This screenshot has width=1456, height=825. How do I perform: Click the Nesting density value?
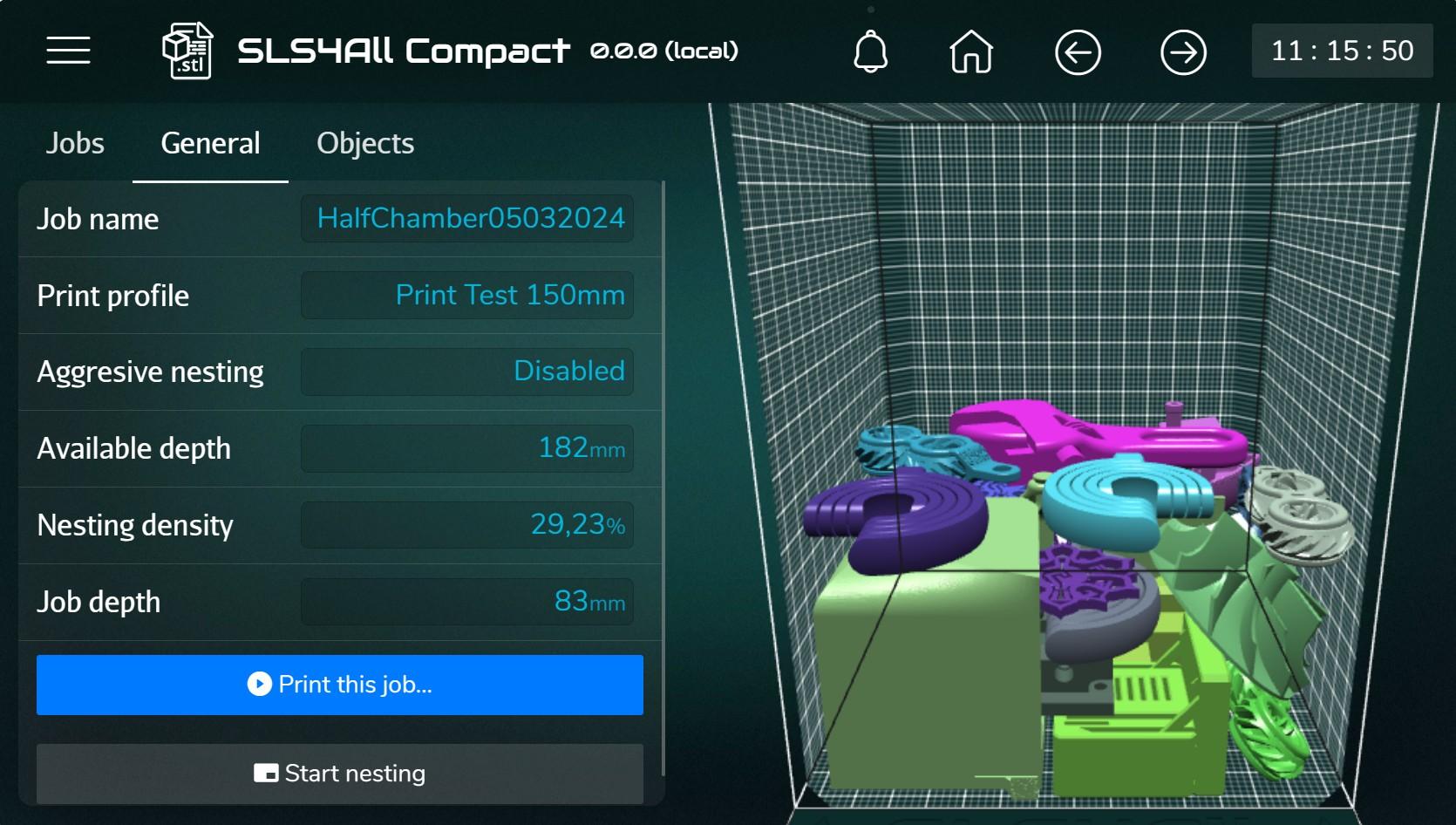[x=467, y=525]
